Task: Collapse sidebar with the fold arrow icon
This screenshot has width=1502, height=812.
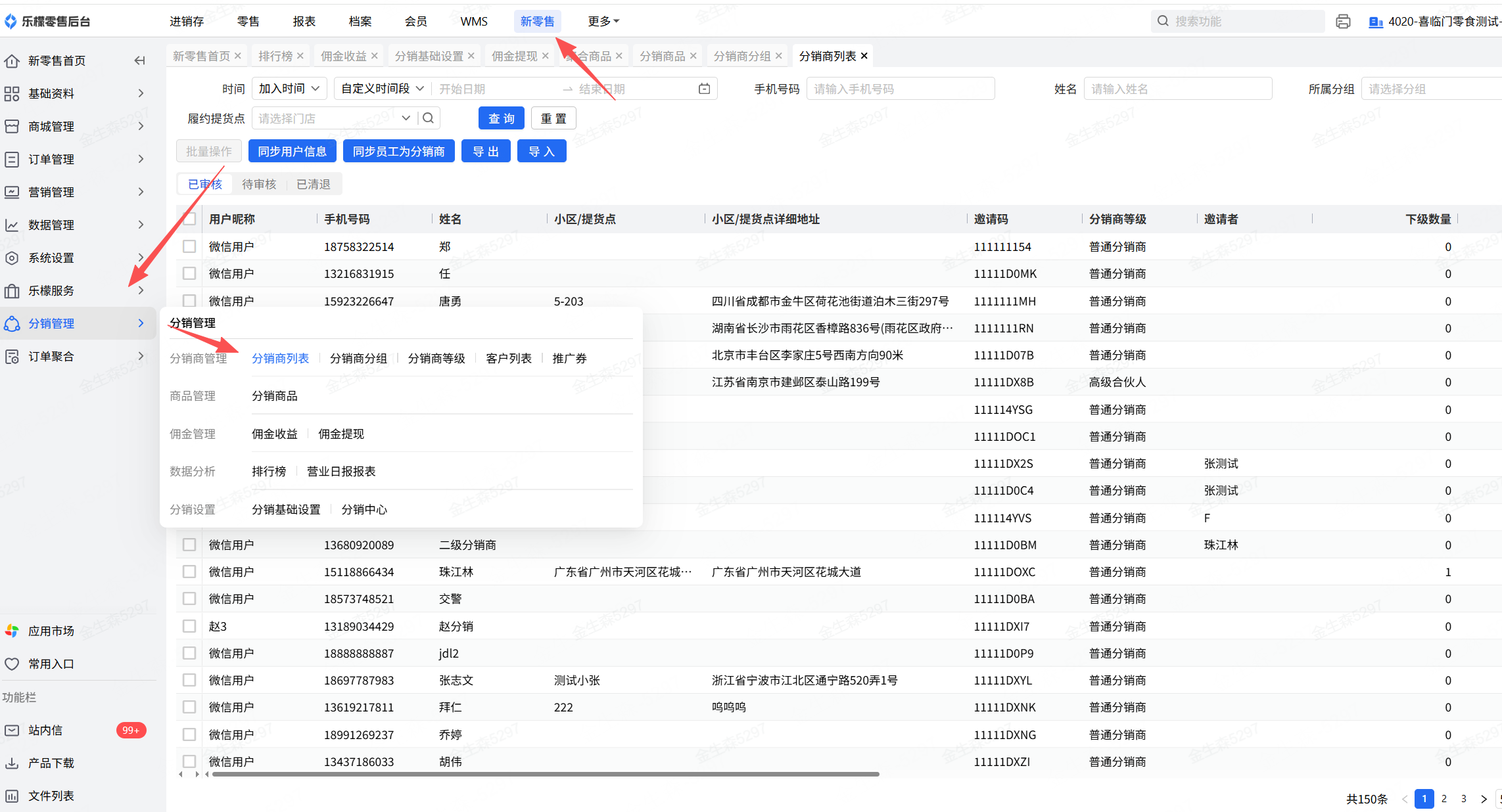Action: pyautogui.click(x=139, y=60)
